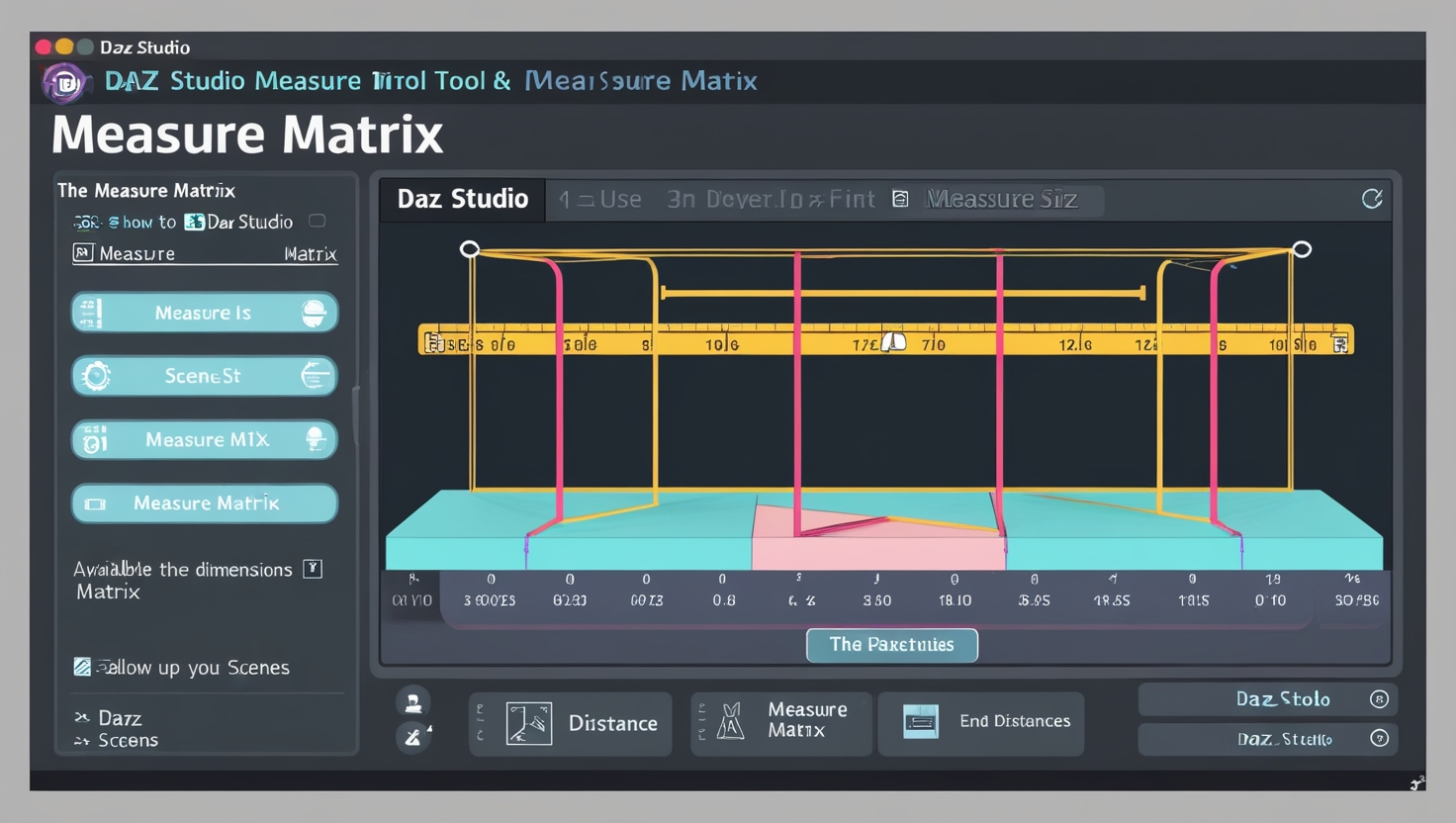
Task: Click the short yellow measurement bar
Action: point(902,293)
